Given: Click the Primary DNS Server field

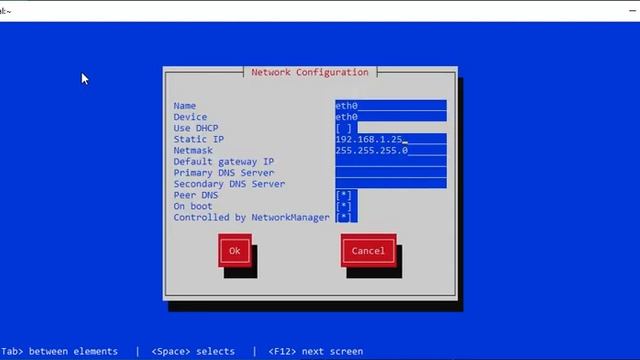Looking at the screenshot, I should tap(391, 173).
